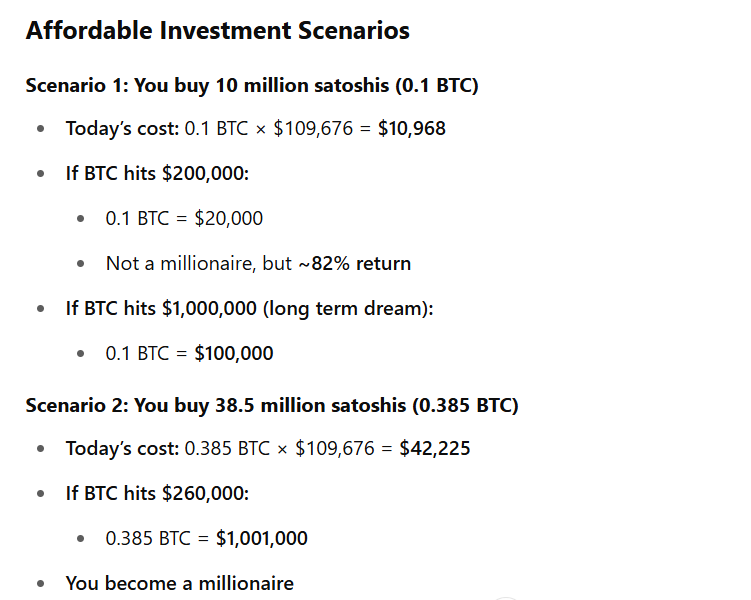Click the You become a millionaire line

pos(179,582)
